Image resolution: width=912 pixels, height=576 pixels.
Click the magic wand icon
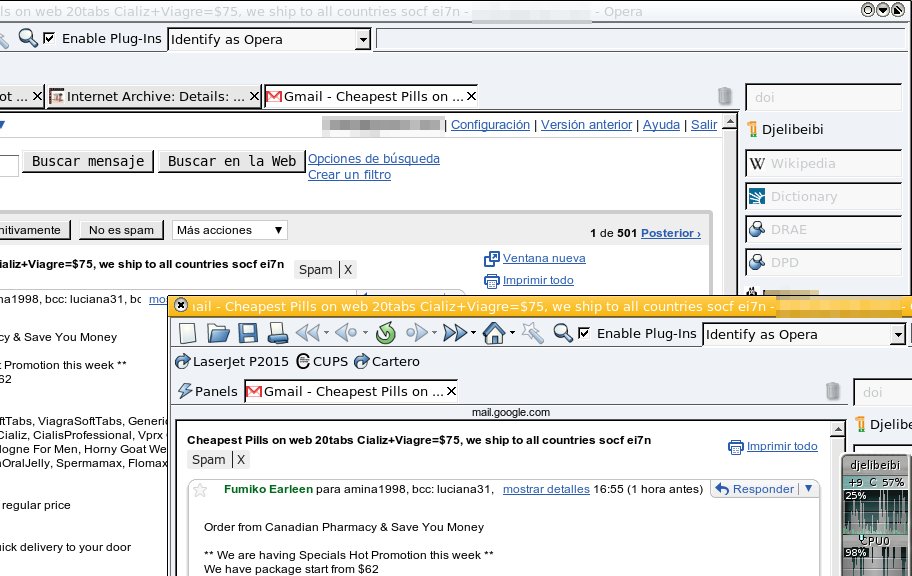click(x=532, y=333)
